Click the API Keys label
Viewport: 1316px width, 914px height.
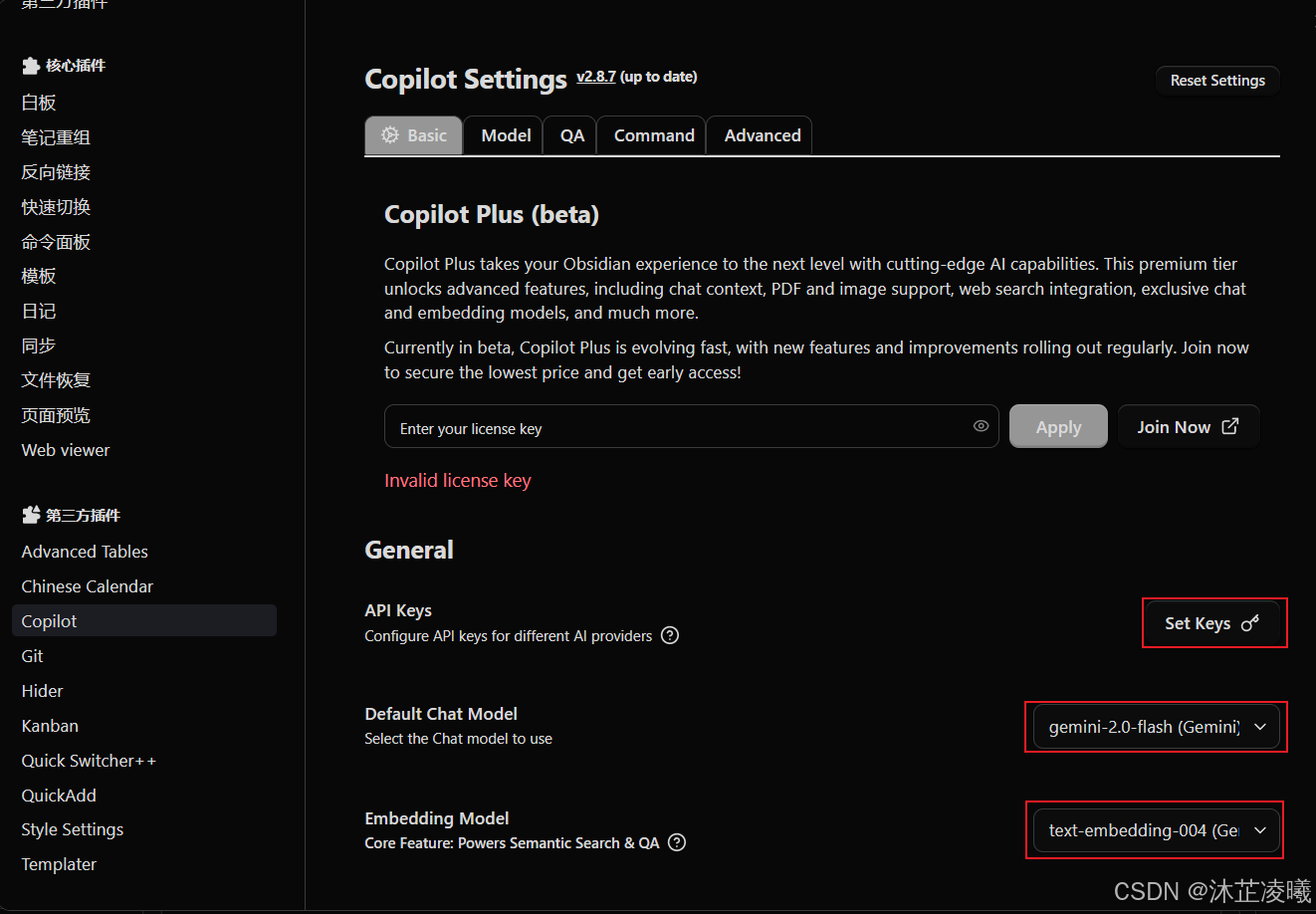(x=398, y=610)
